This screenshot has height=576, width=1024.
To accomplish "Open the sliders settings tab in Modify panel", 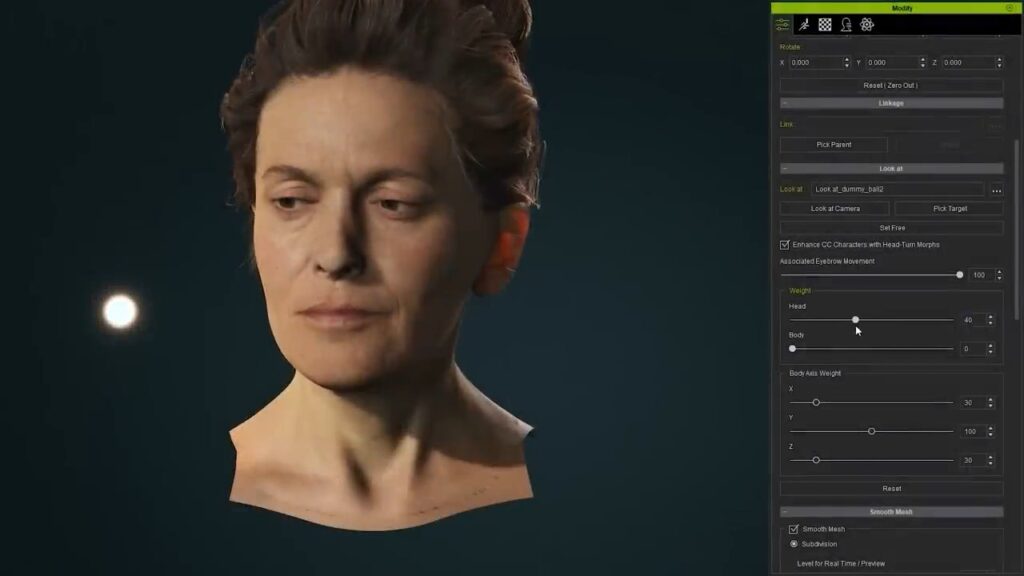I will coord(782,24).
